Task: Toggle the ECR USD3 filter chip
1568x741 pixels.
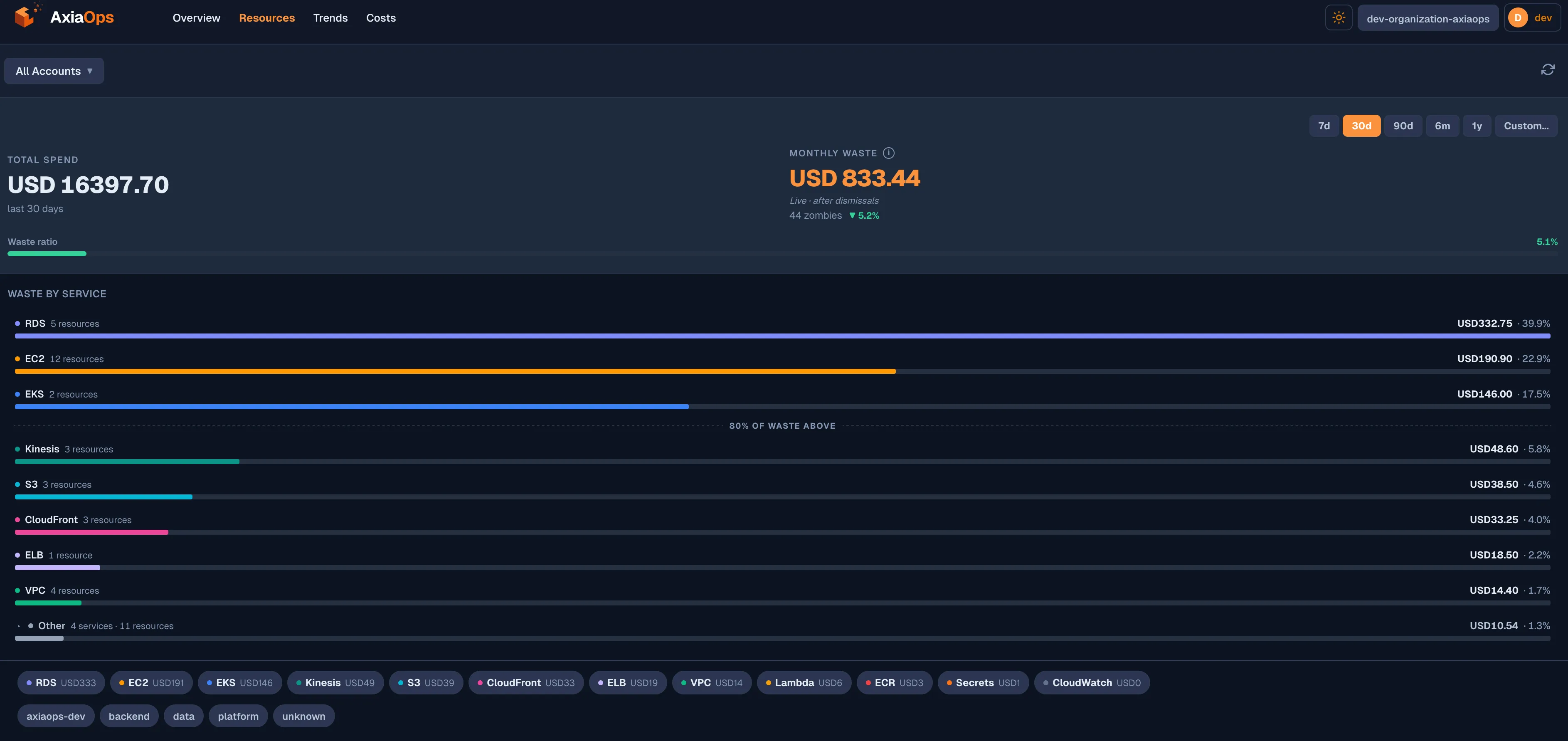Action: pos(894,682)
